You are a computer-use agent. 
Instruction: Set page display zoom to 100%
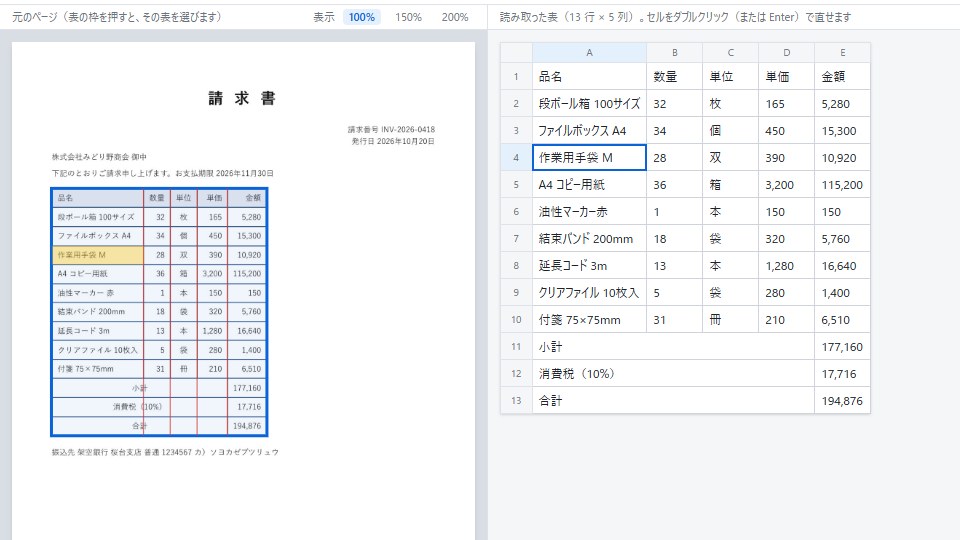tap(361, 17)
